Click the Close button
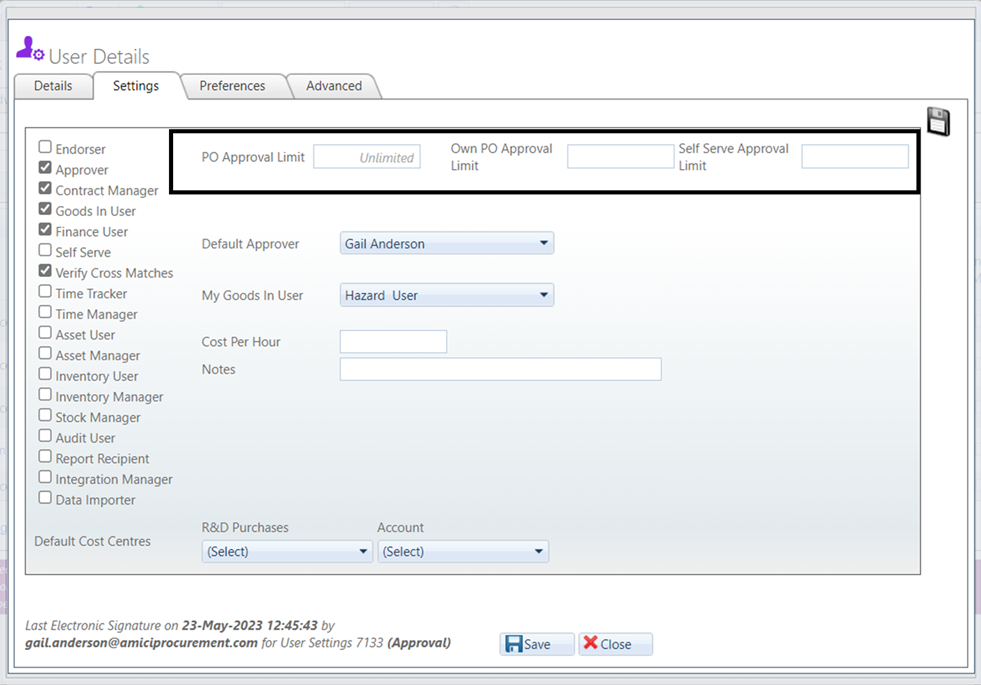 pyautogui.click(x=614, y=643)
